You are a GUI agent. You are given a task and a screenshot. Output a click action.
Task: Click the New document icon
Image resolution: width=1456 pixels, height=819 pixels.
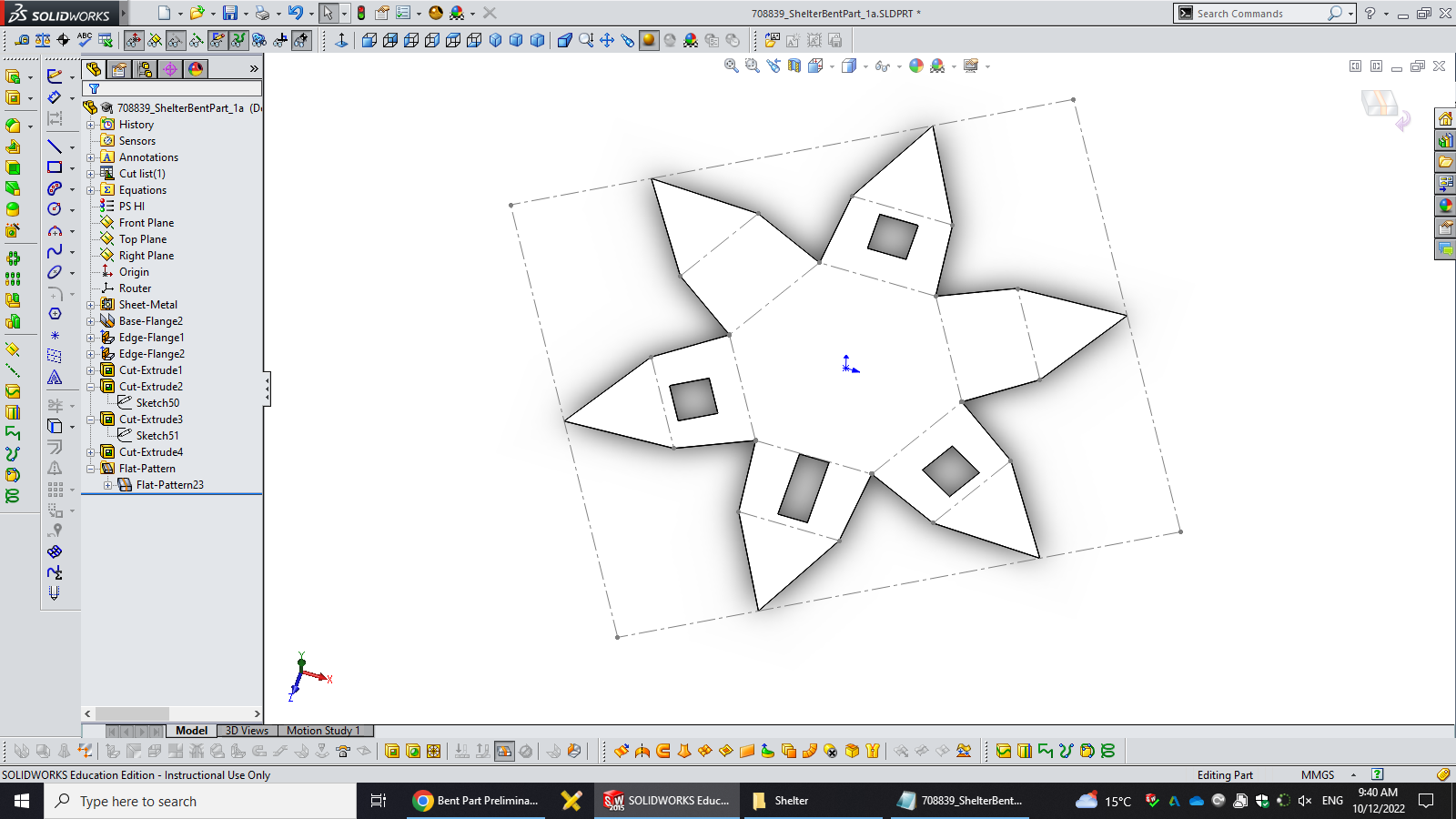164,13
